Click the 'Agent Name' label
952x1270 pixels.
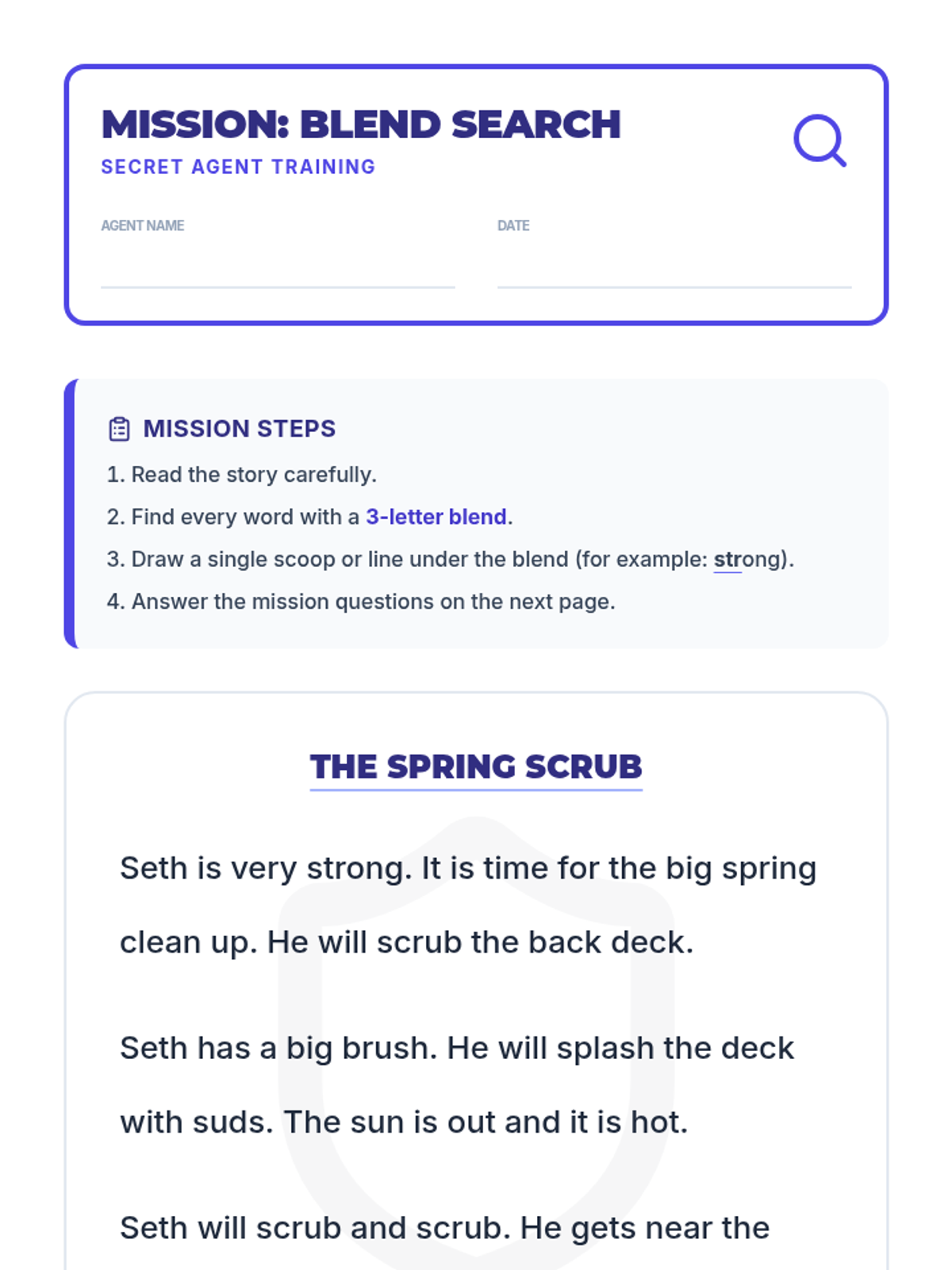[142, 225]
